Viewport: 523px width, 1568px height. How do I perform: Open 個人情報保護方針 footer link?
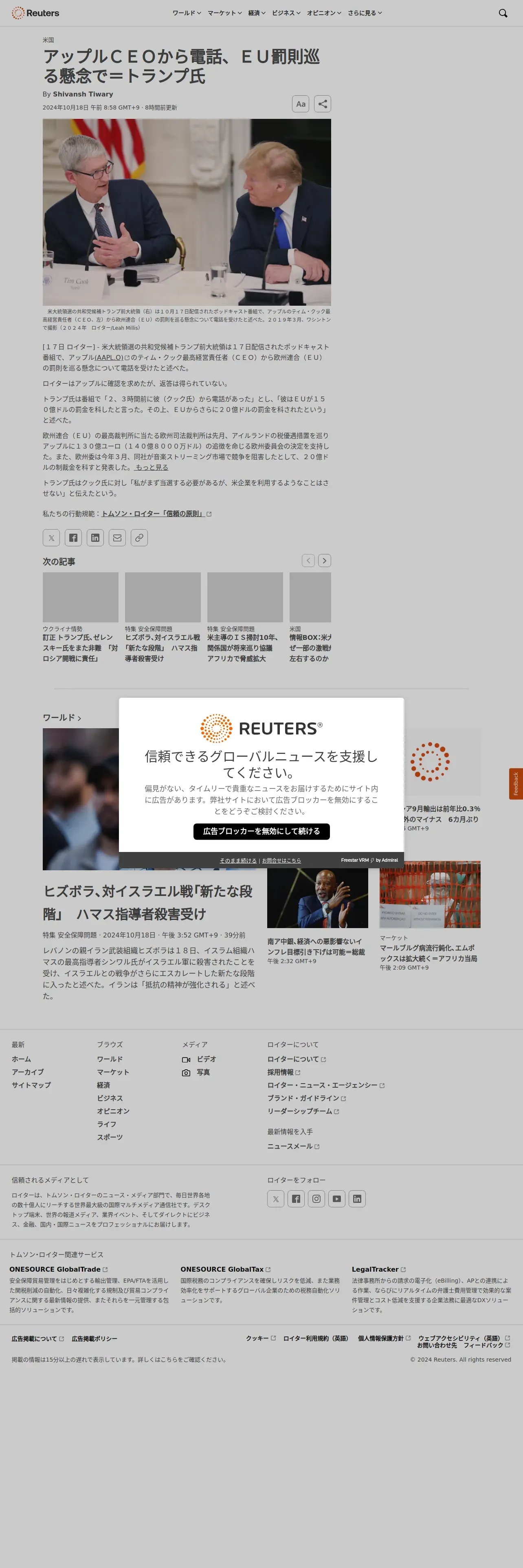(x=384, y=1338)
